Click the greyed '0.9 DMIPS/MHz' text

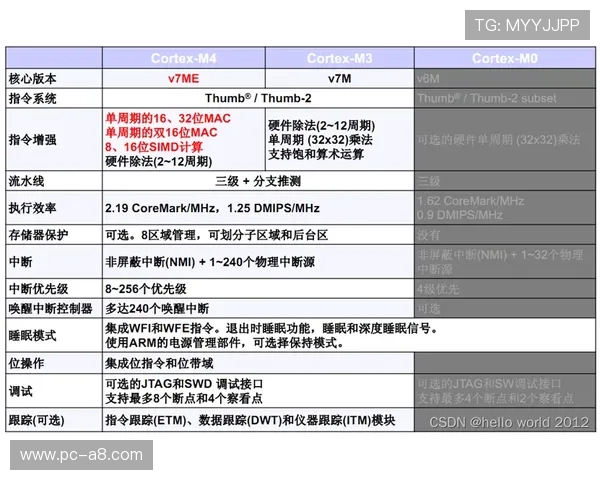(x=460, y=215)
